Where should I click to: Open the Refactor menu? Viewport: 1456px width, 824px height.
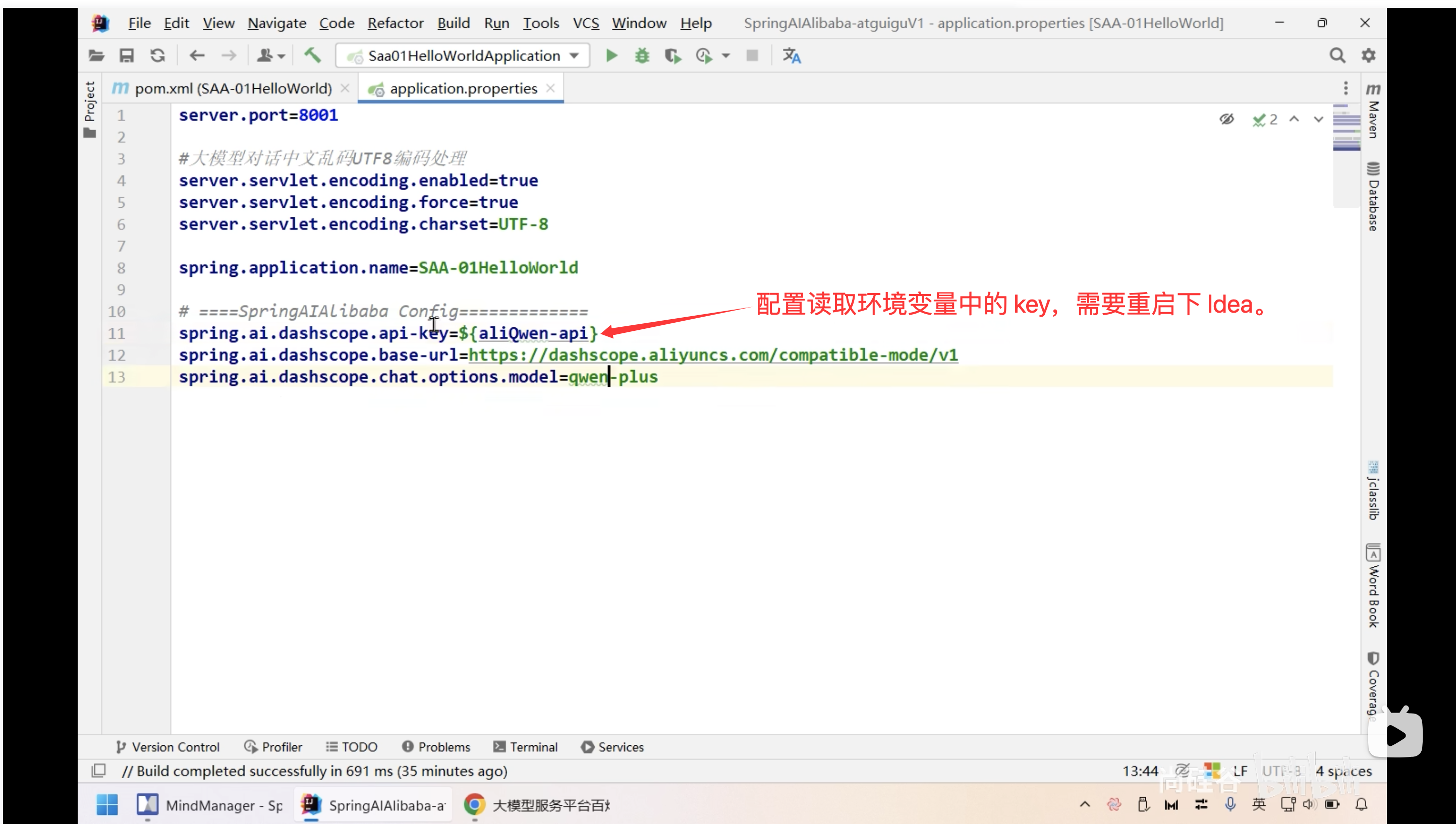tap(395, 23)
